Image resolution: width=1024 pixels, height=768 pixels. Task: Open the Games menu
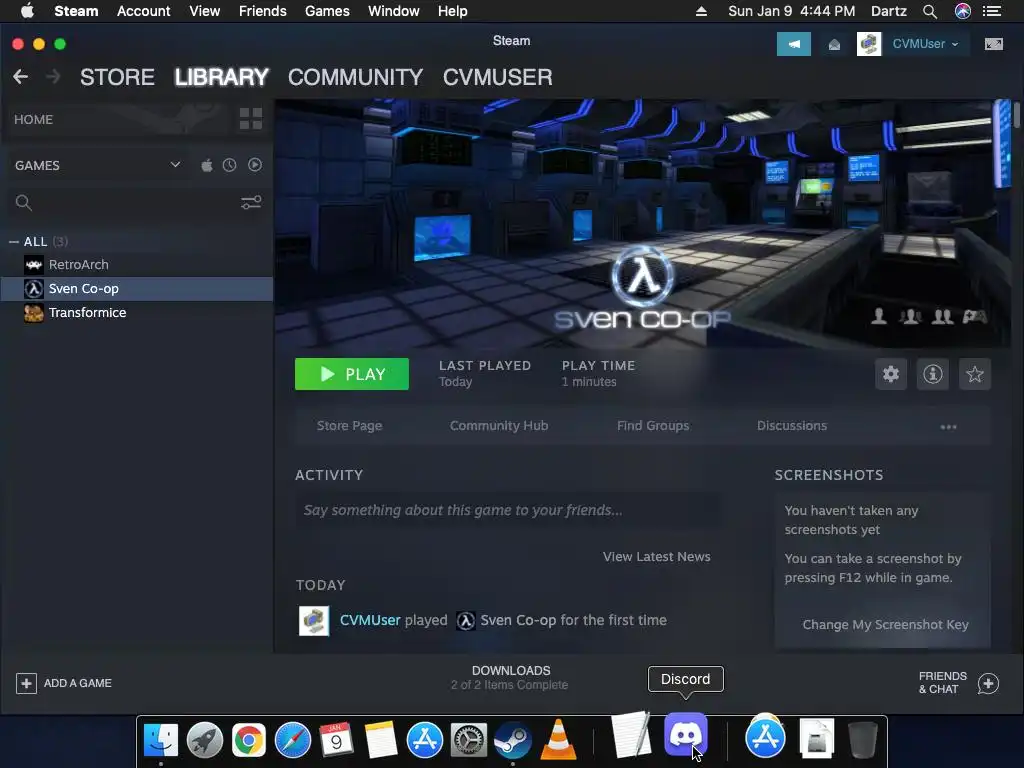point(327,11)
